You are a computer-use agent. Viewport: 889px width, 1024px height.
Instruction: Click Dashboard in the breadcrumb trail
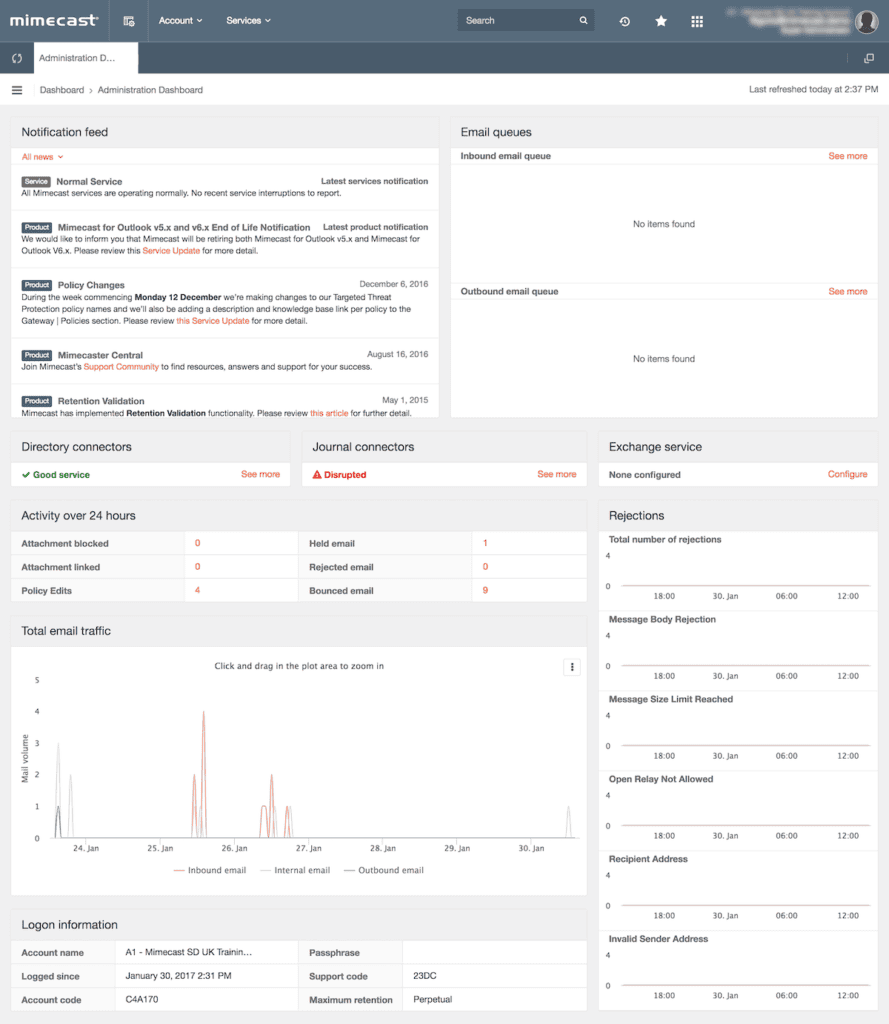[62, 89]
